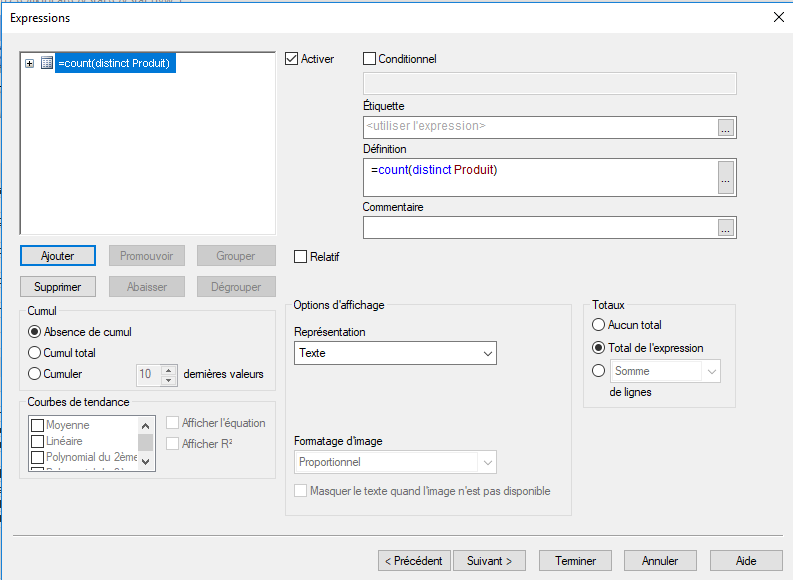This screenshot has width=793, height=580.
Task: Open the Somme totals dropdown
Action: coord(666,371)
